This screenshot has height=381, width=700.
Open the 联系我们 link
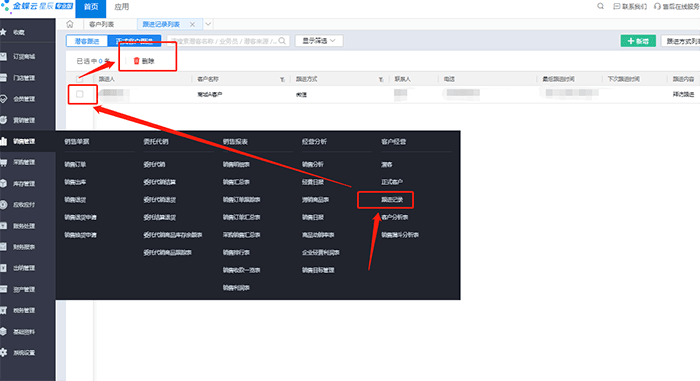(x=630, y=6)
